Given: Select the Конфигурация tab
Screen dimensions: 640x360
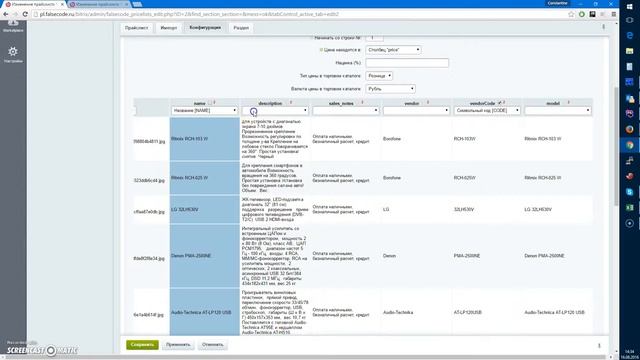Looking at the screenshot, I should click(205, 27).
